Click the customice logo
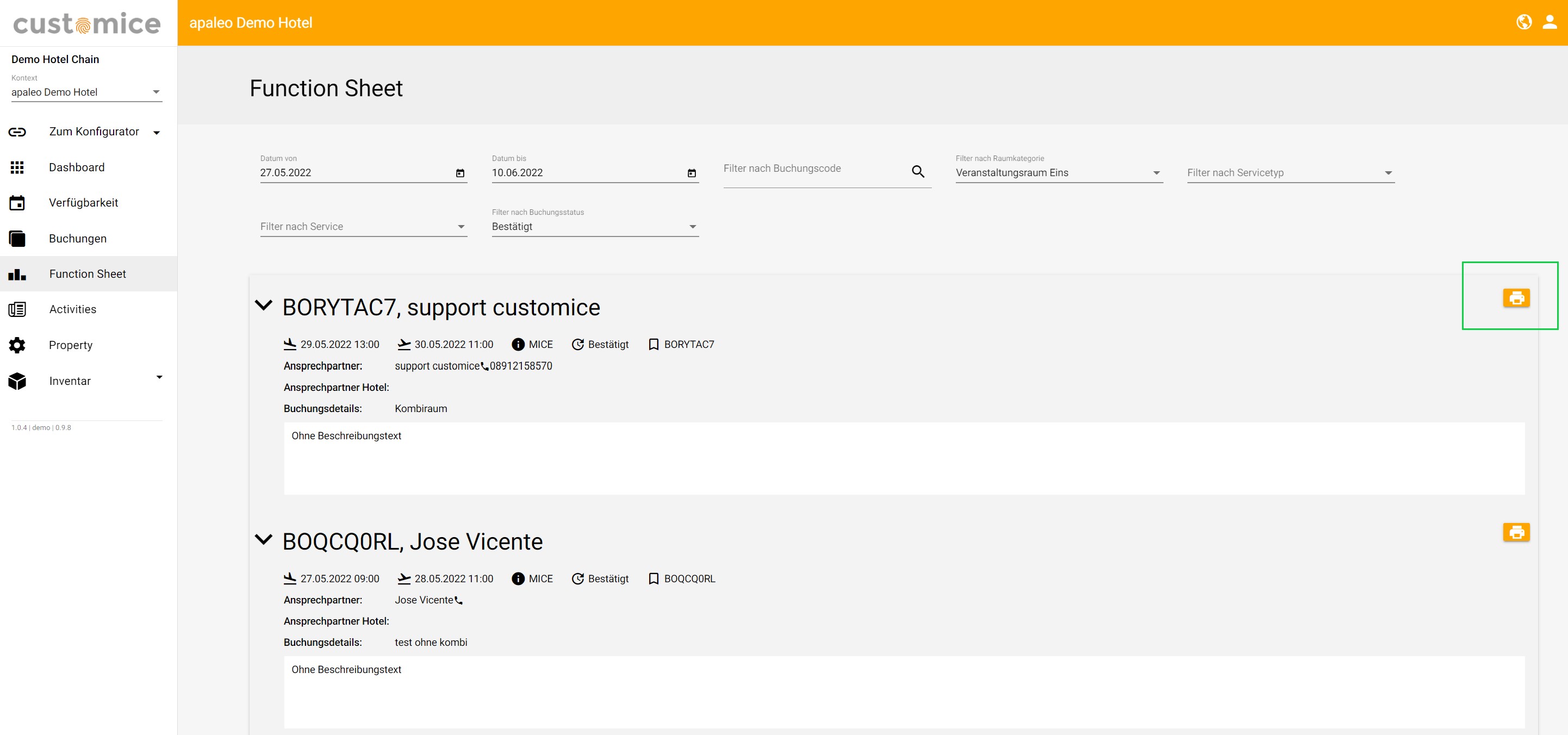Screen dimensions: 1568x735 pyautogui.click(x=87, y=23)
